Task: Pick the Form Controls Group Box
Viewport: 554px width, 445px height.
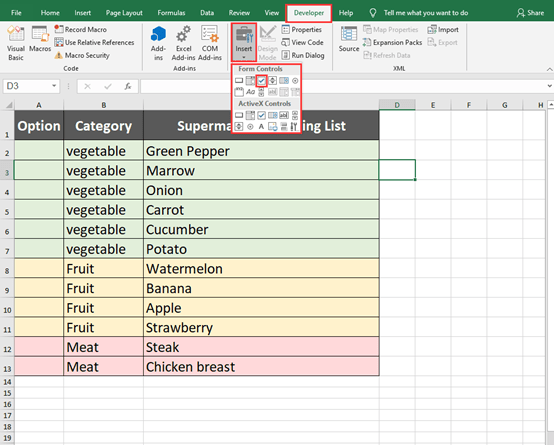Action: point(239,92)
